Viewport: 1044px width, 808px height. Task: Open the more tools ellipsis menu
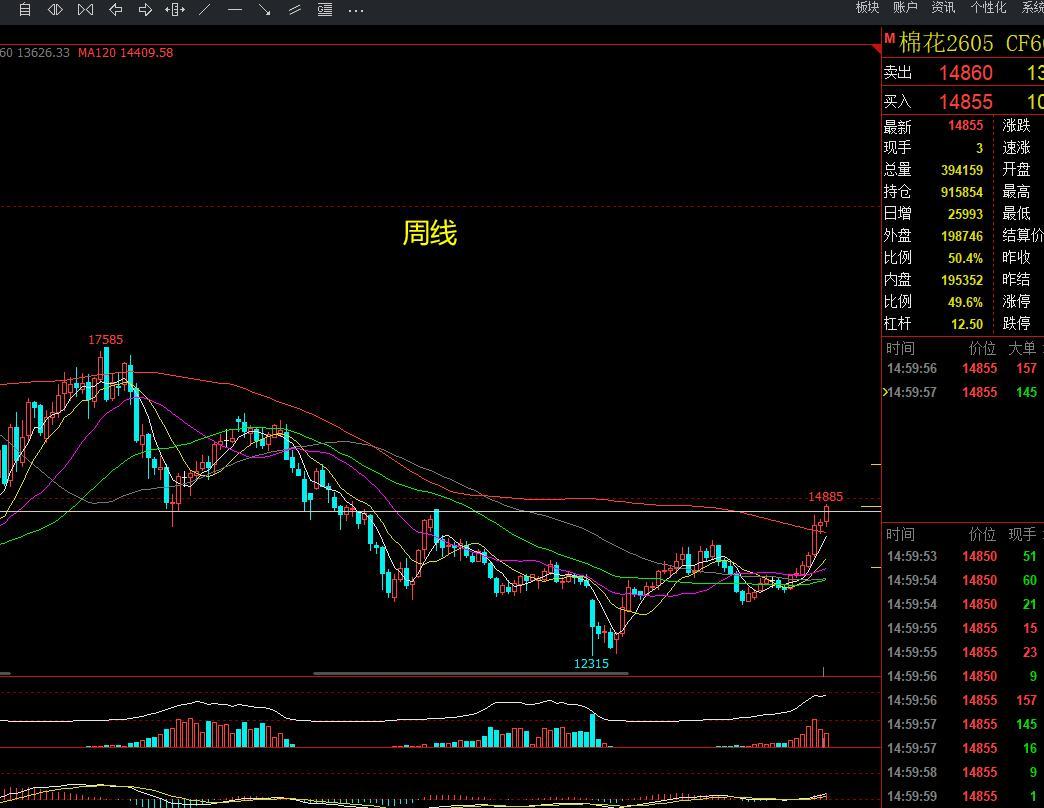coord(356,11)
